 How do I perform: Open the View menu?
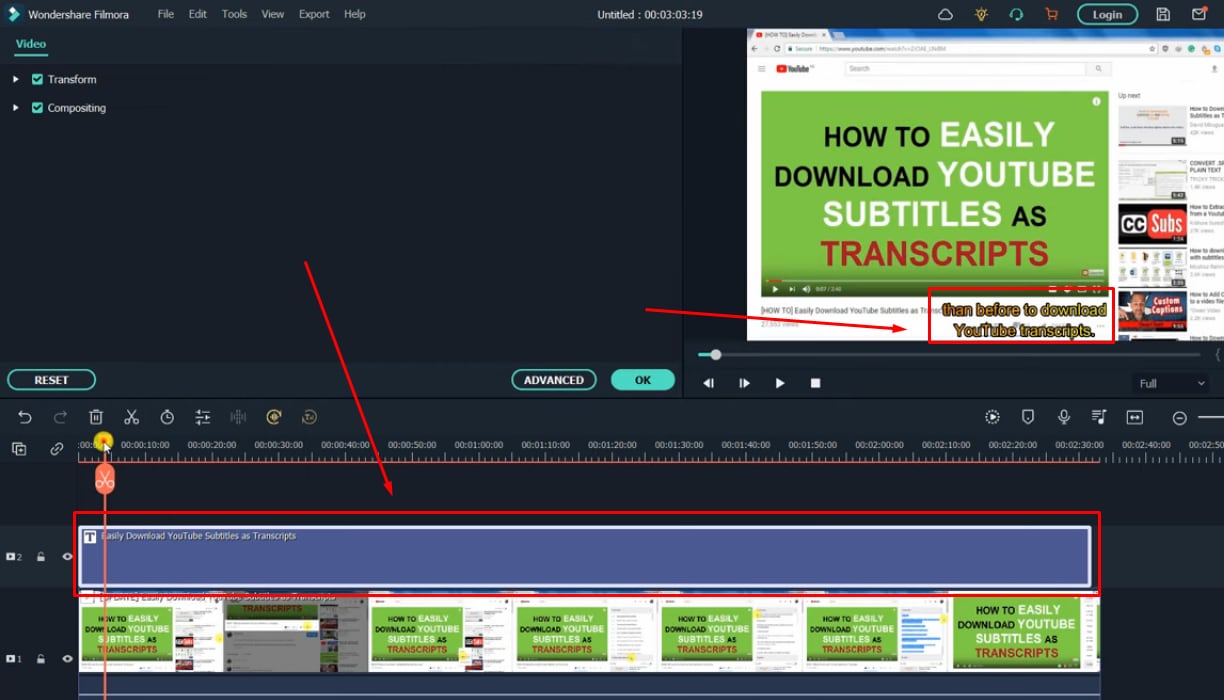coord(273,14)
